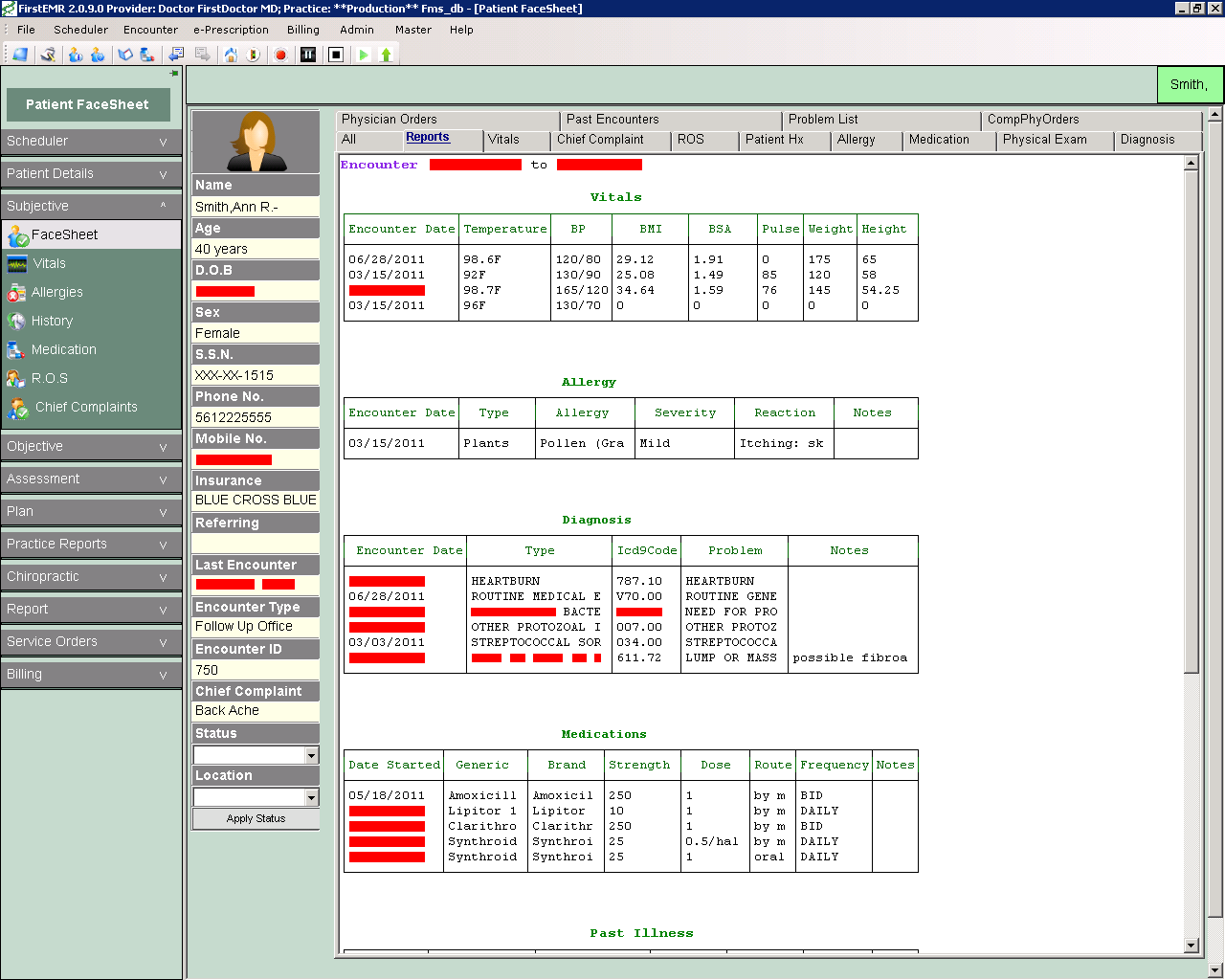Expand the Scheduler panel

click(91, 141)
